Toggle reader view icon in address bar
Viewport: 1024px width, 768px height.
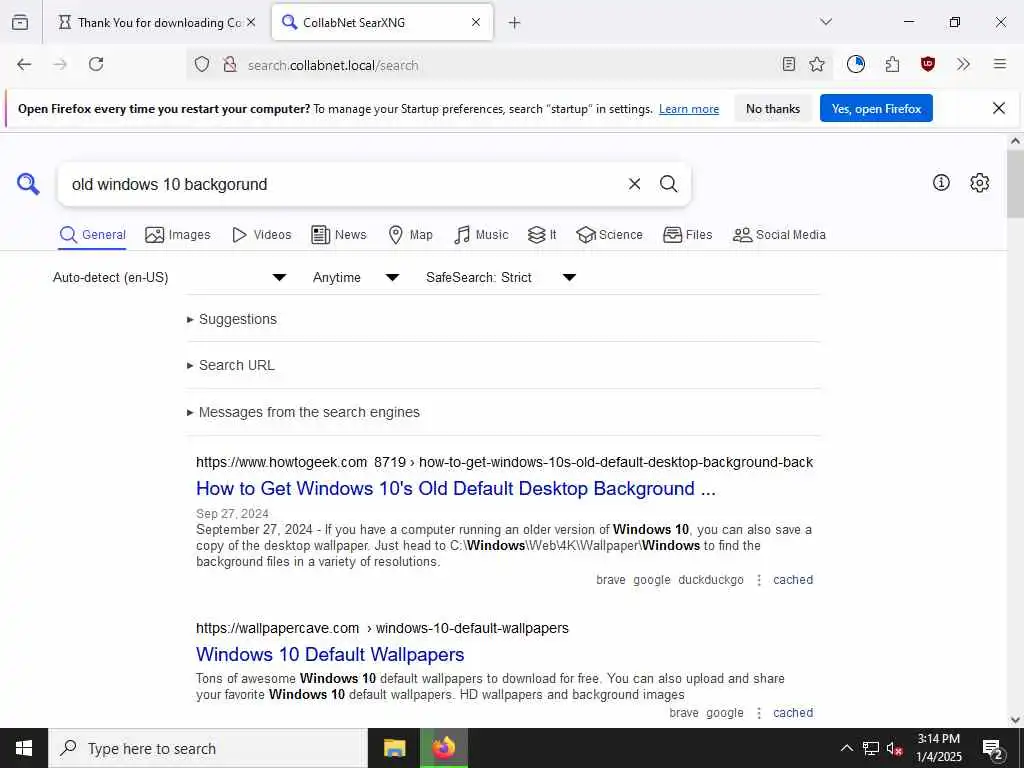coord(788,64)
